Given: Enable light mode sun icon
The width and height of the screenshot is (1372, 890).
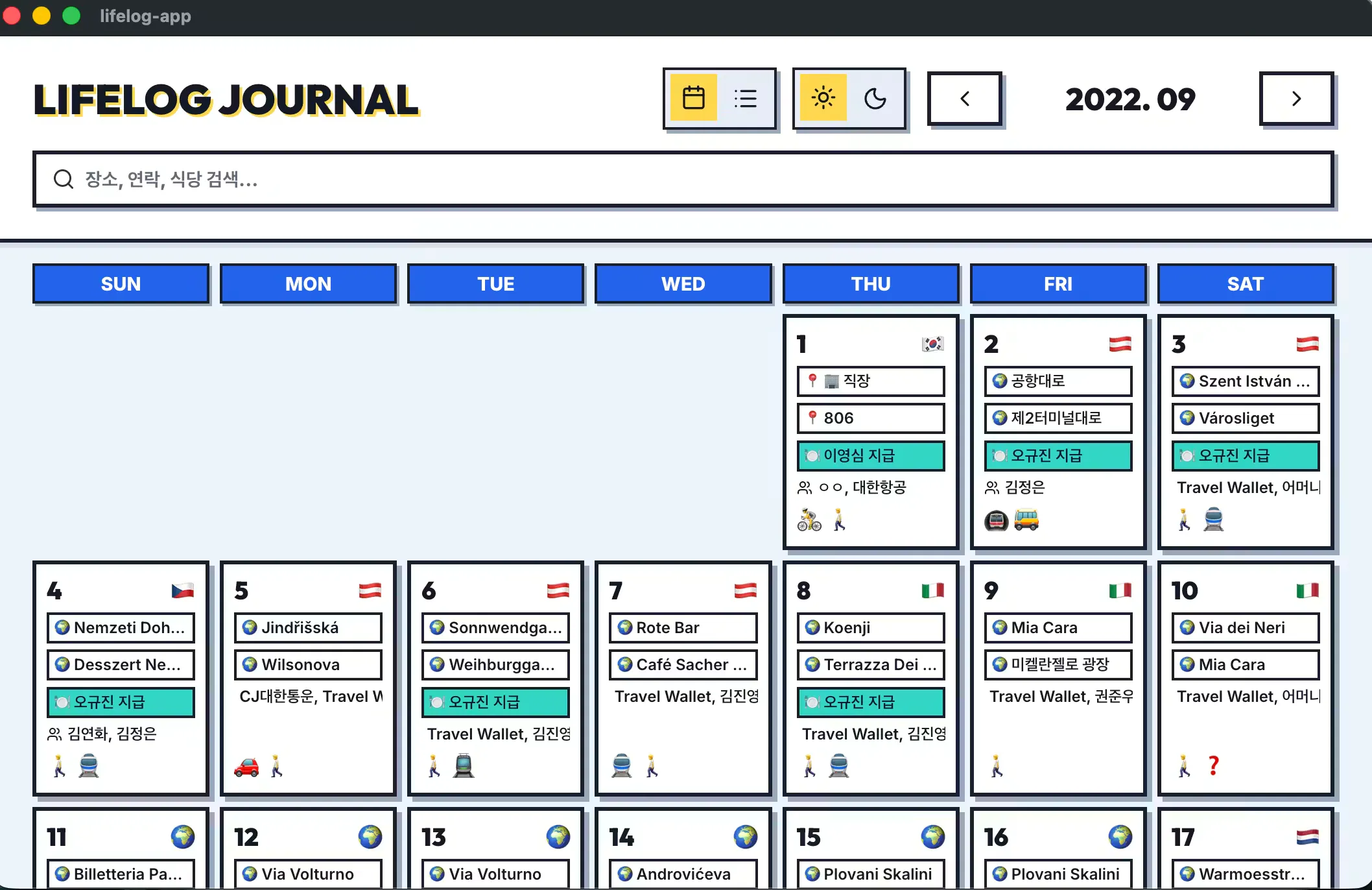Looking at the screenshot, I should pos(823,98).
